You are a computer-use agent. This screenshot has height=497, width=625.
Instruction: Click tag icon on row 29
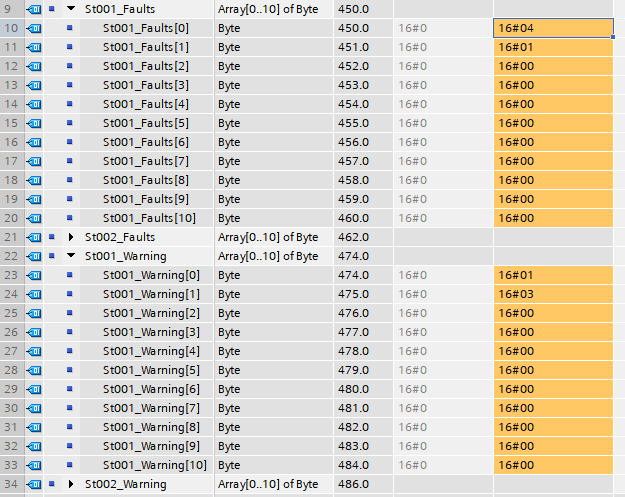point(34,389)
